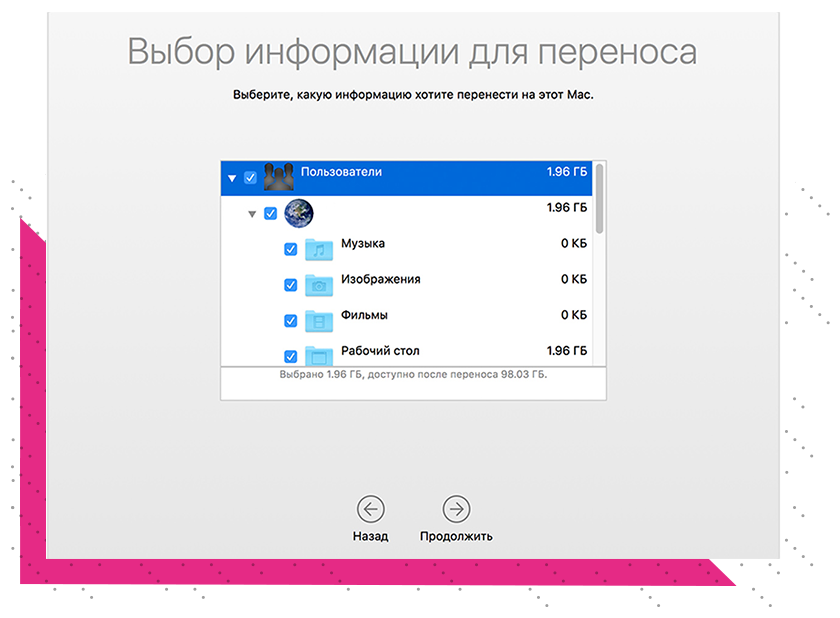840x618 pixels.
Task: Toggle the Фильмы checkbox
Action: pos(291,321)
